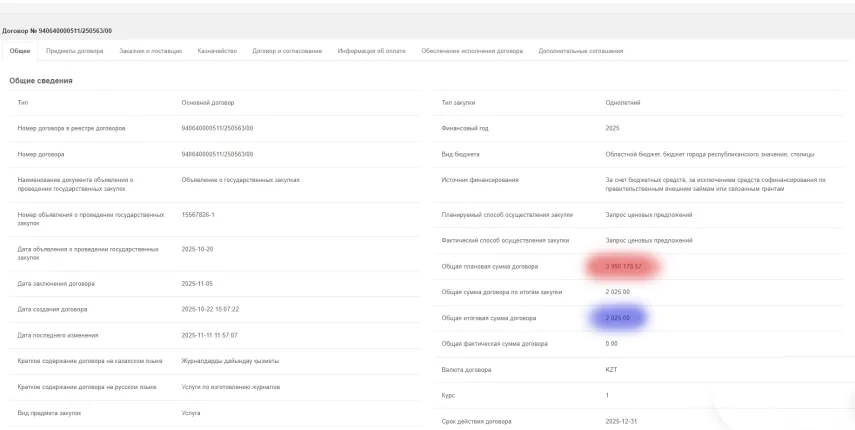This screenshot has height=430, width=855.
Task: Click the Объявление о государственных закупках value
Action: click(x=240, y=179)
